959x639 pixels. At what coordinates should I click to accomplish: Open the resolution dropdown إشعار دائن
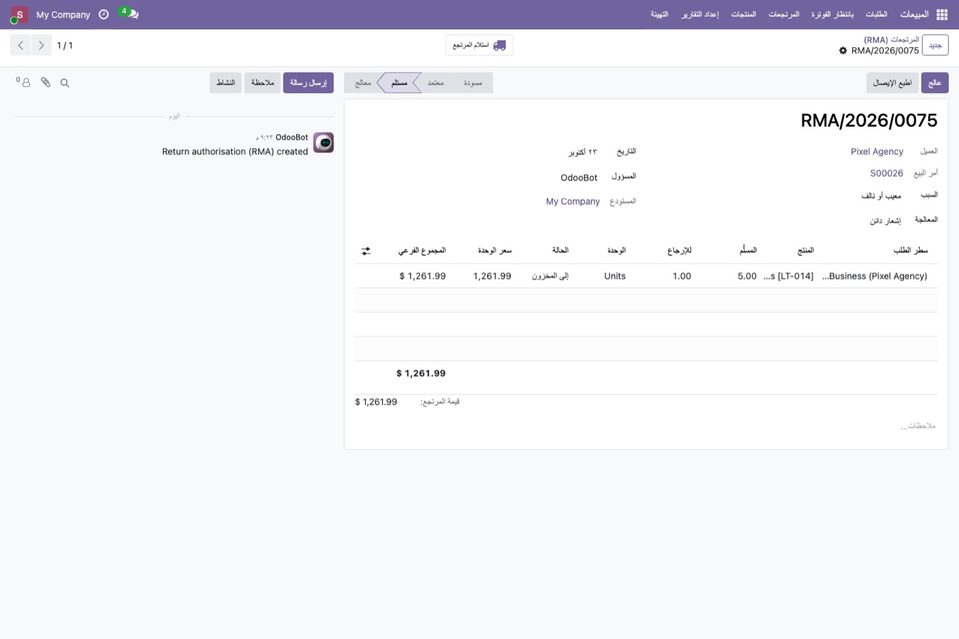(885, 221)
